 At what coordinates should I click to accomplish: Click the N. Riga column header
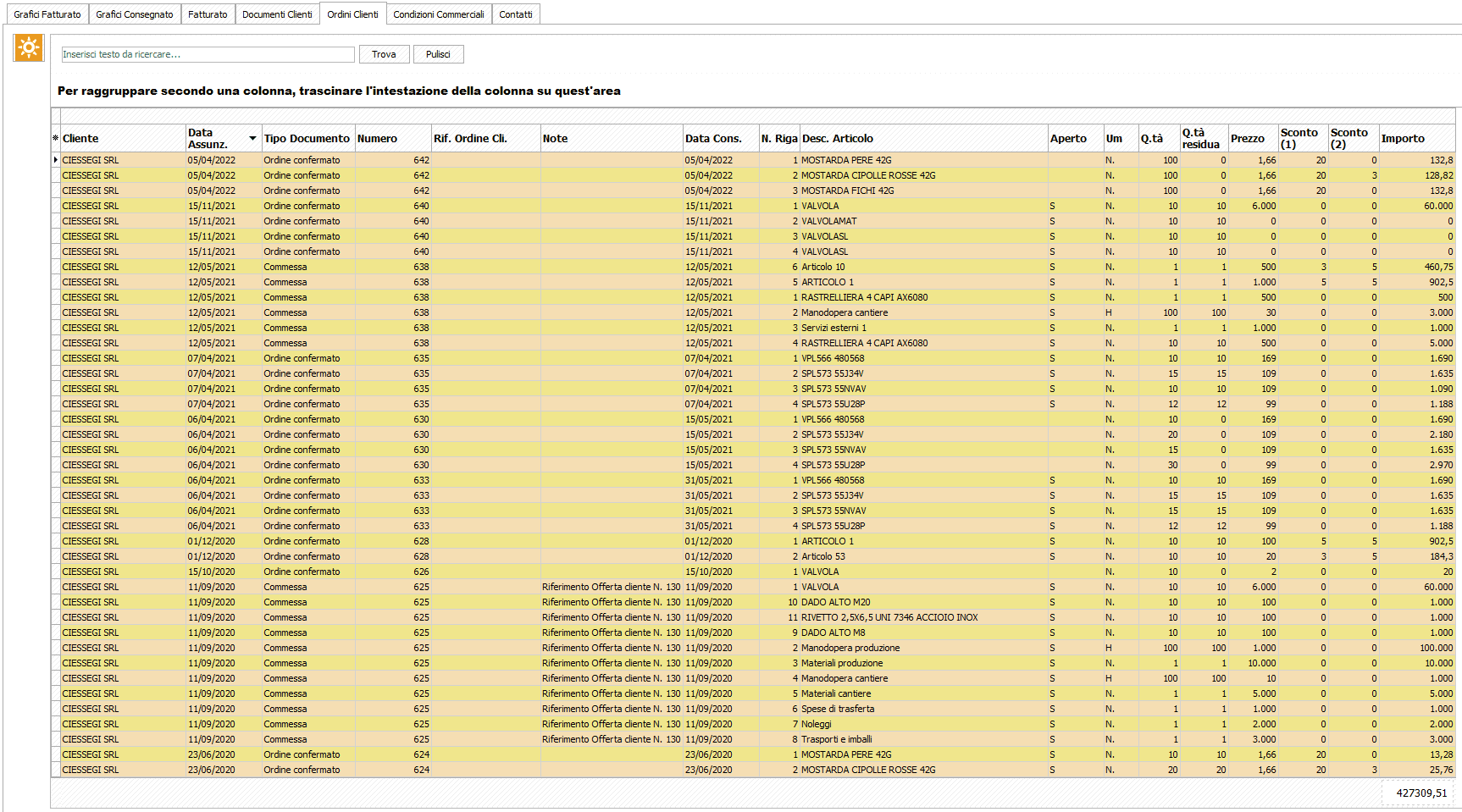[x=779, y=138]
